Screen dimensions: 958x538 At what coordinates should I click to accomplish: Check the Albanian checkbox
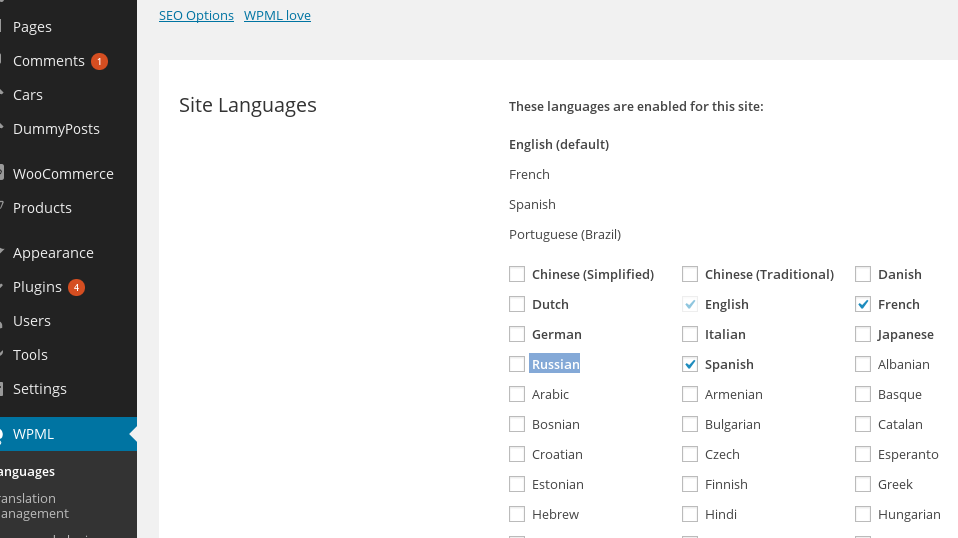click(x=863, y=364)
